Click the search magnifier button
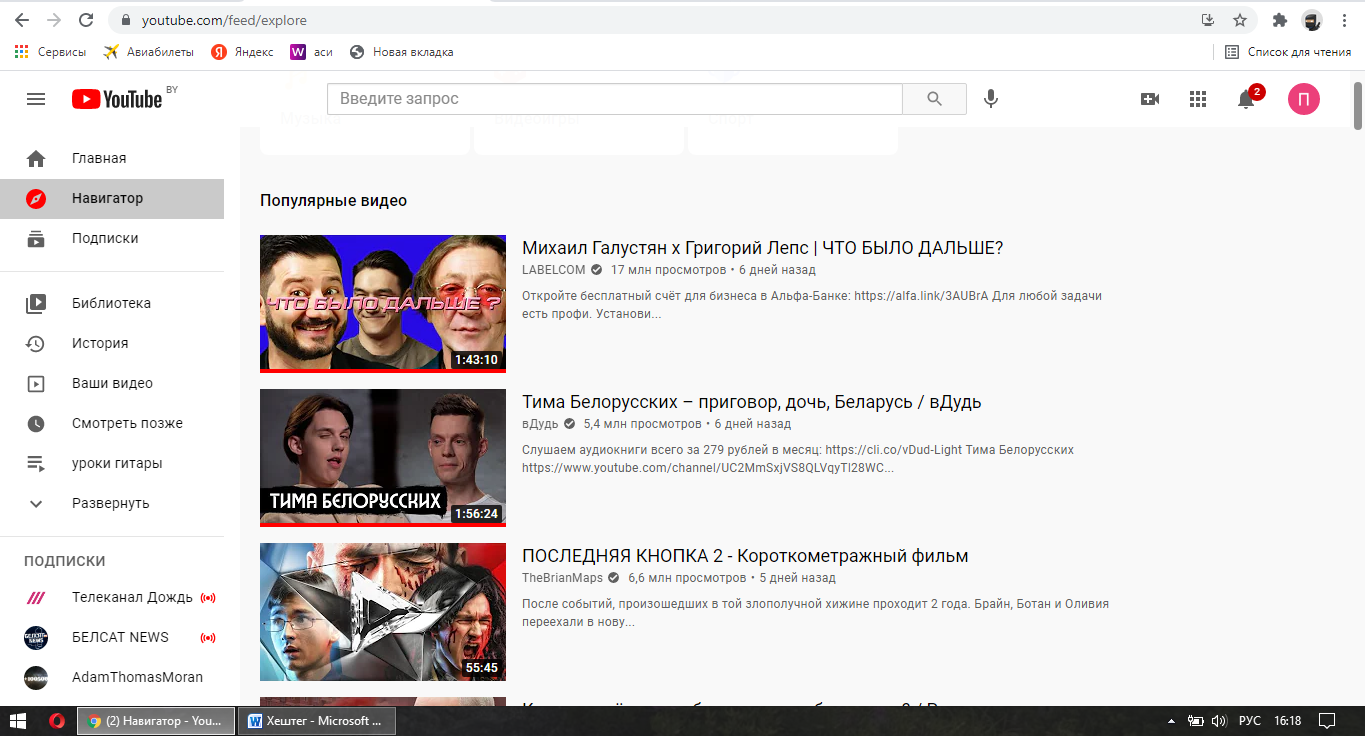 [x=934, y=99]
